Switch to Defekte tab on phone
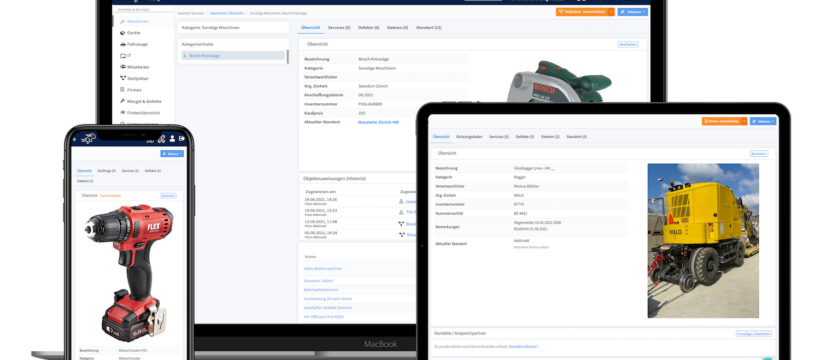This screenshot has width=820, height=360. [153, 171]
